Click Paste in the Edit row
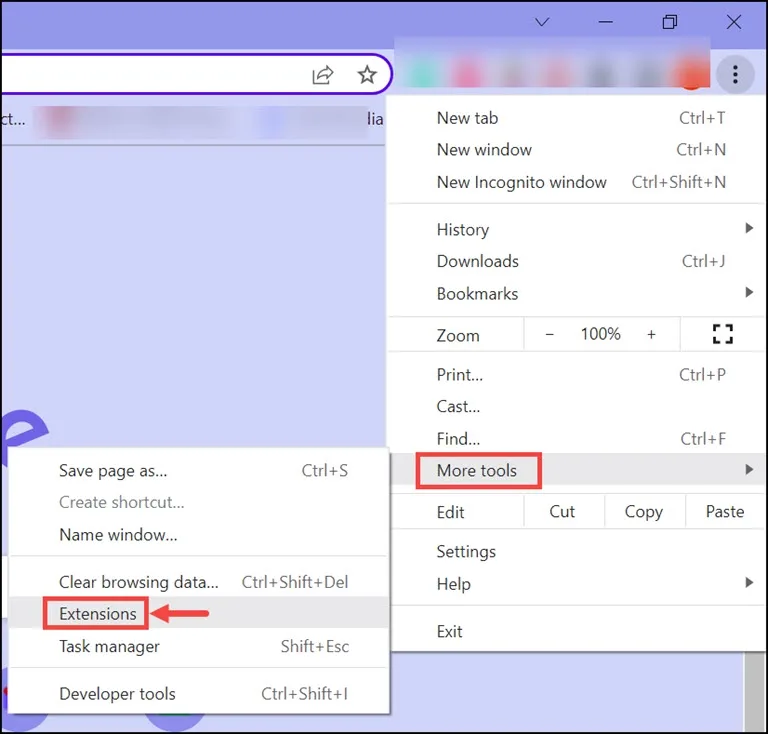Viewport: 768px width, 734px height. point(725,512)
